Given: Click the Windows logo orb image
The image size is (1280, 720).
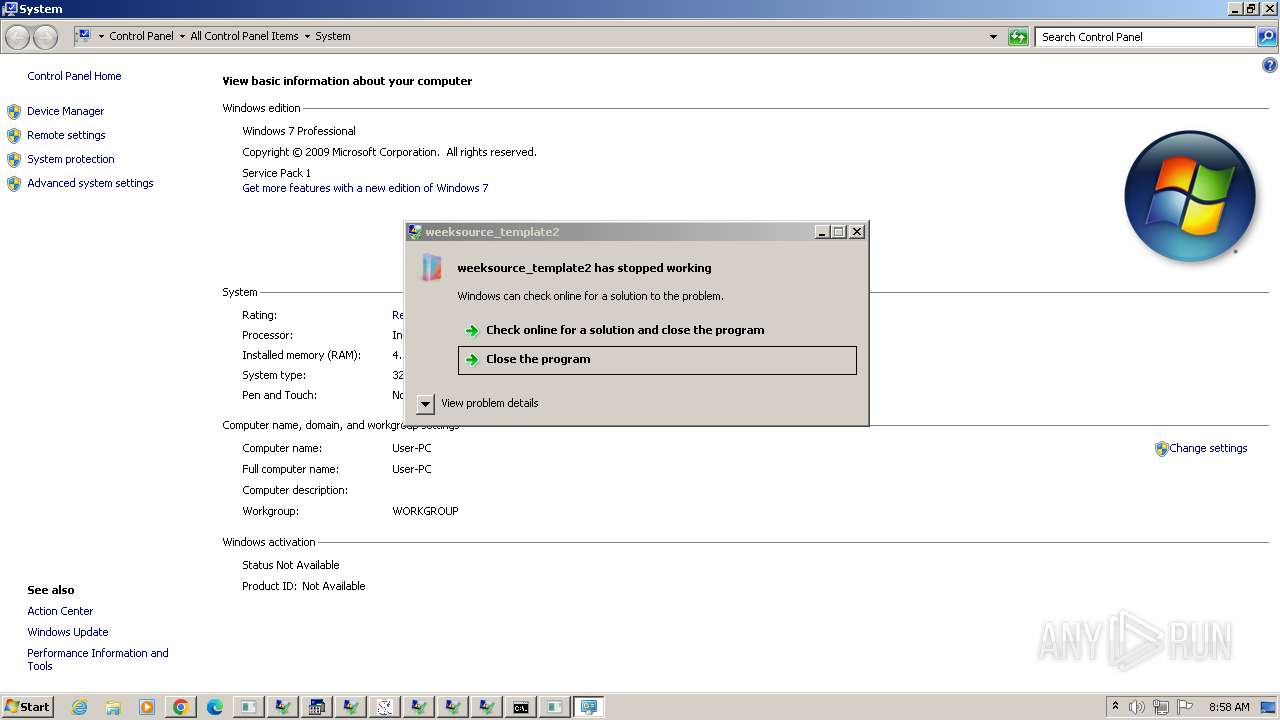Looking at the screenshot, I should 1190,196.
